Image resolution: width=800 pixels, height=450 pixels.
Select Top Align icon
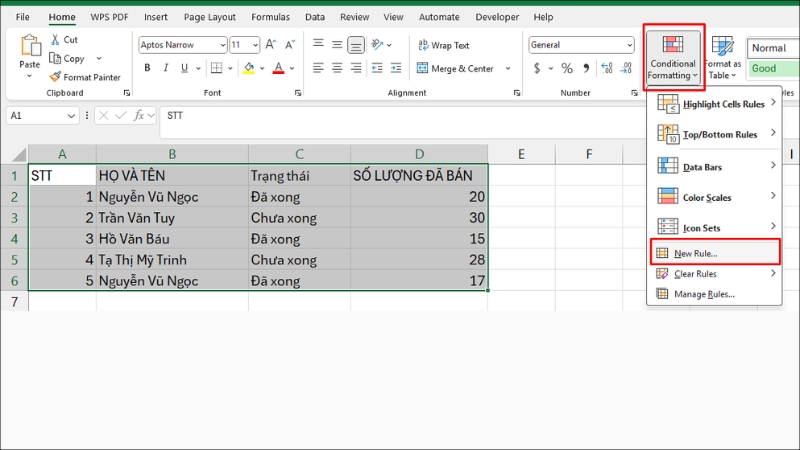(318, 44)
